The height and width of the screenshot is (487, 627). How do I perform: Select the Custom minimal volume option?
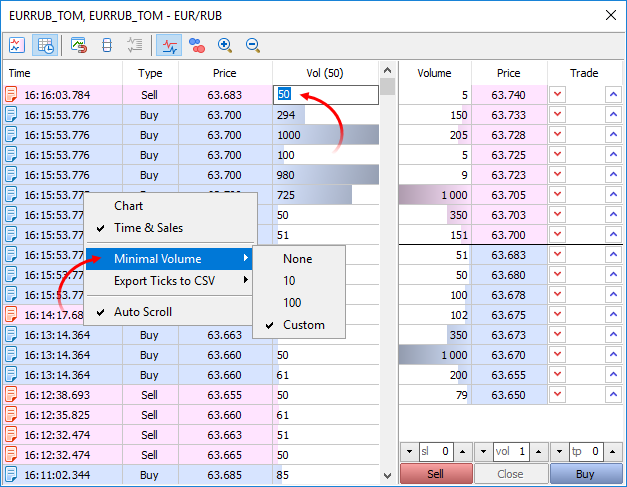(x=303, y=325)
